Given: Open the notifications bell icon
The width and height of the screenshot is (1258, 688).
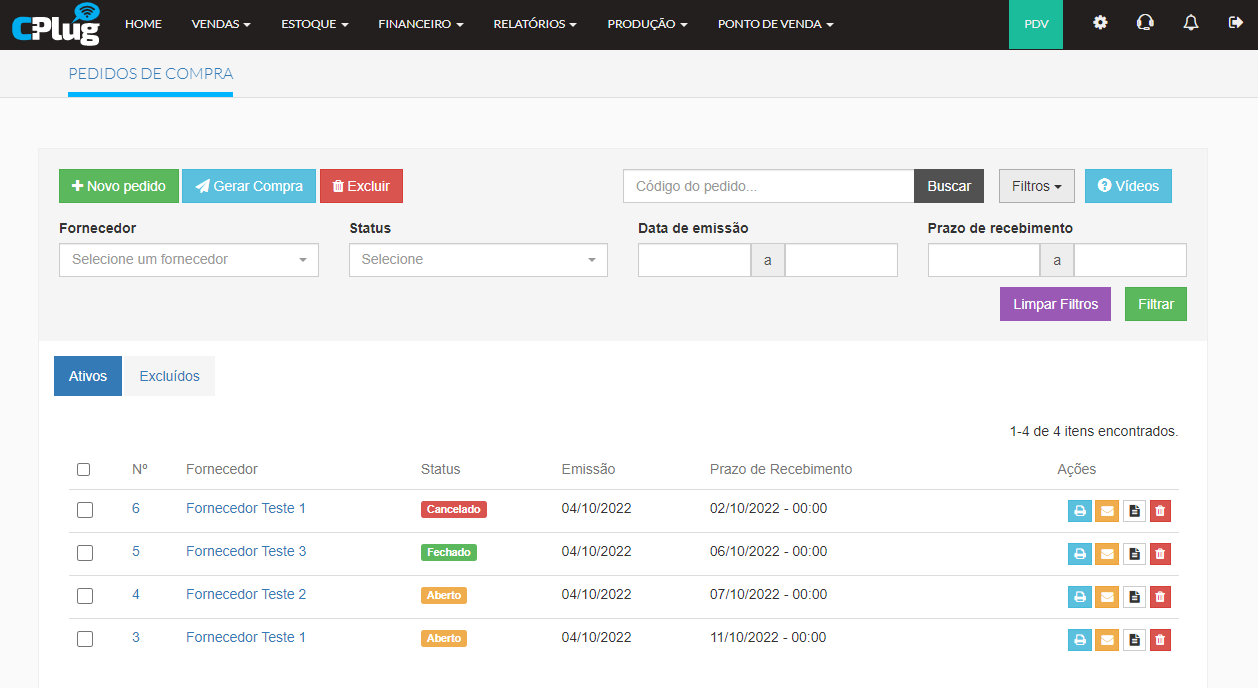Looking at the screenshot, I should click(1190, 23).
